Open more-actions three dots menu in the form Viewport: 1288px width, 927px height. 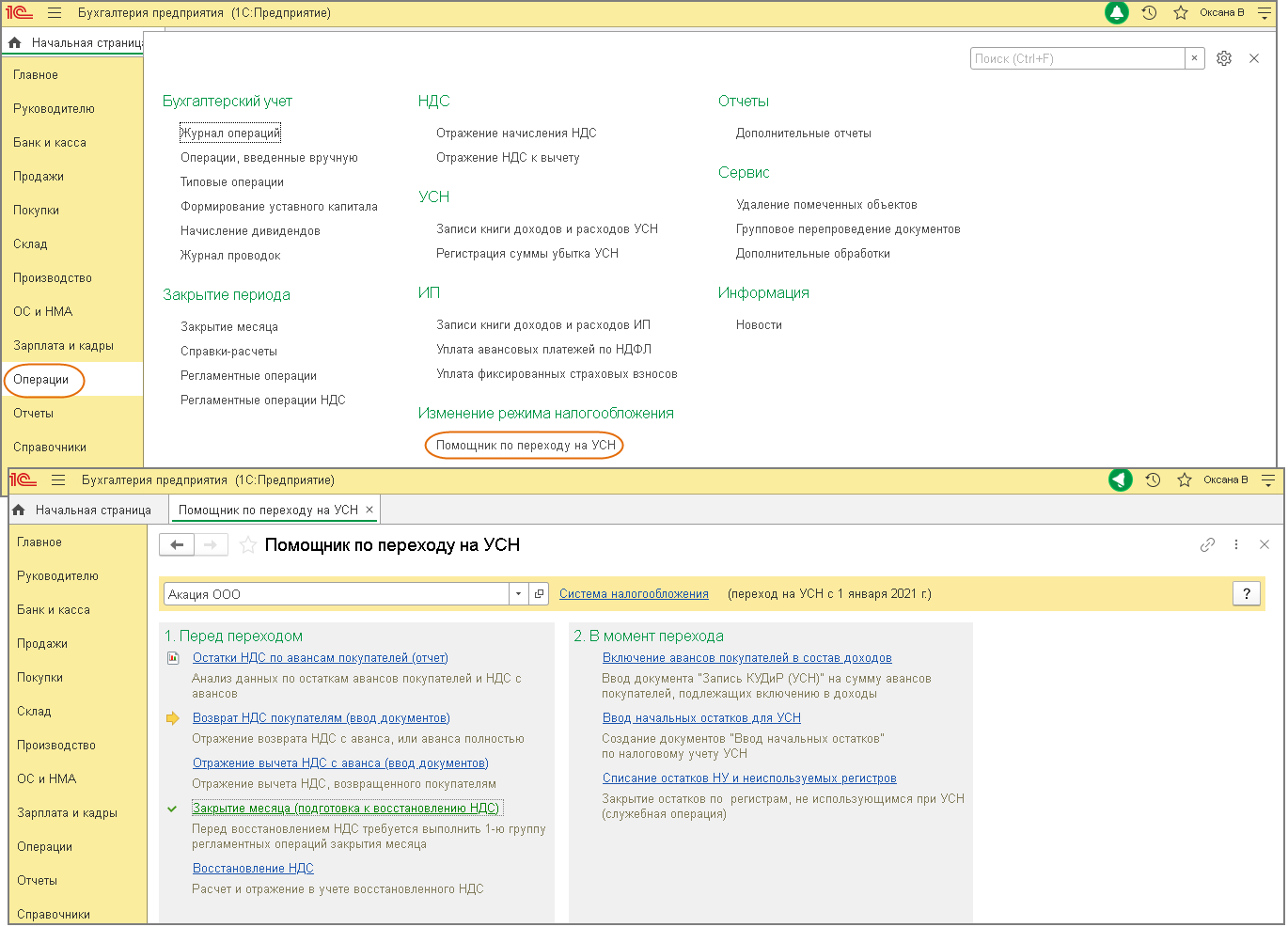point(1236,544)
